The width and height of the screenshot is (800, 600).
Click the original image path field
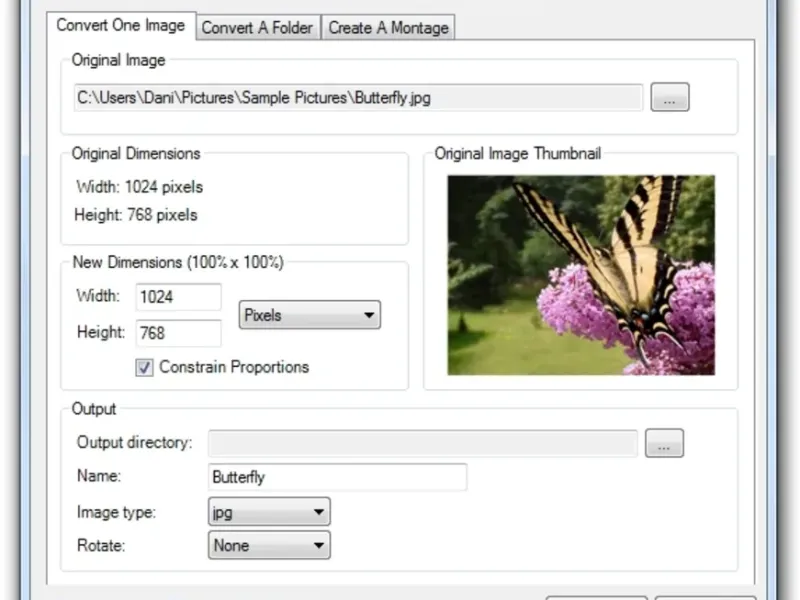[358, 97]
